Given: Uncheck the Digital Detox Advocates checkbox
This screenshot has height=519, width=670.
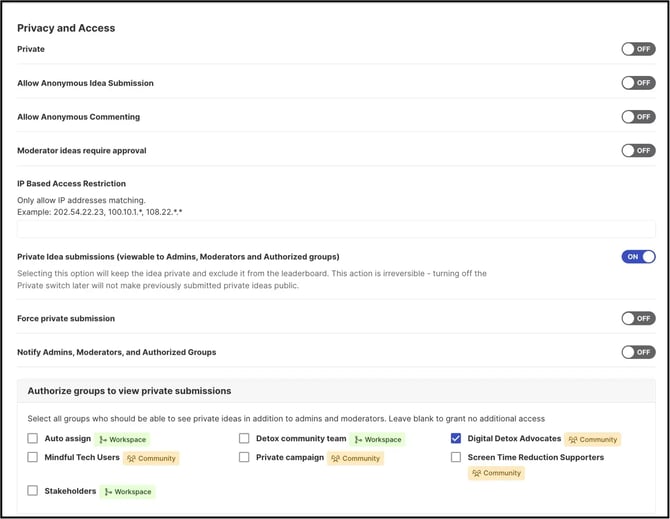Looking at the screenshot, I should click(x=456, y=439).
